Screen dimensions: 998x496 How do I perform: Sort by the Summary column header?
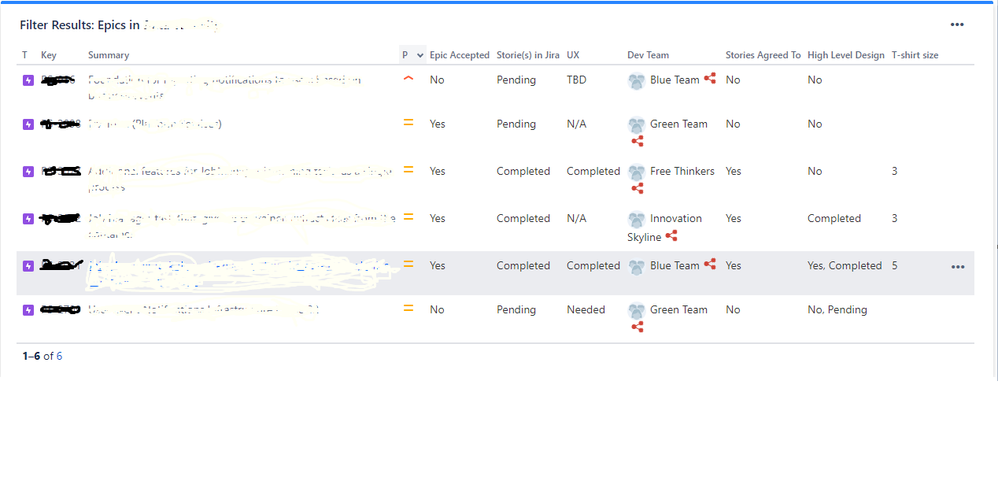(x=108, y=55)
